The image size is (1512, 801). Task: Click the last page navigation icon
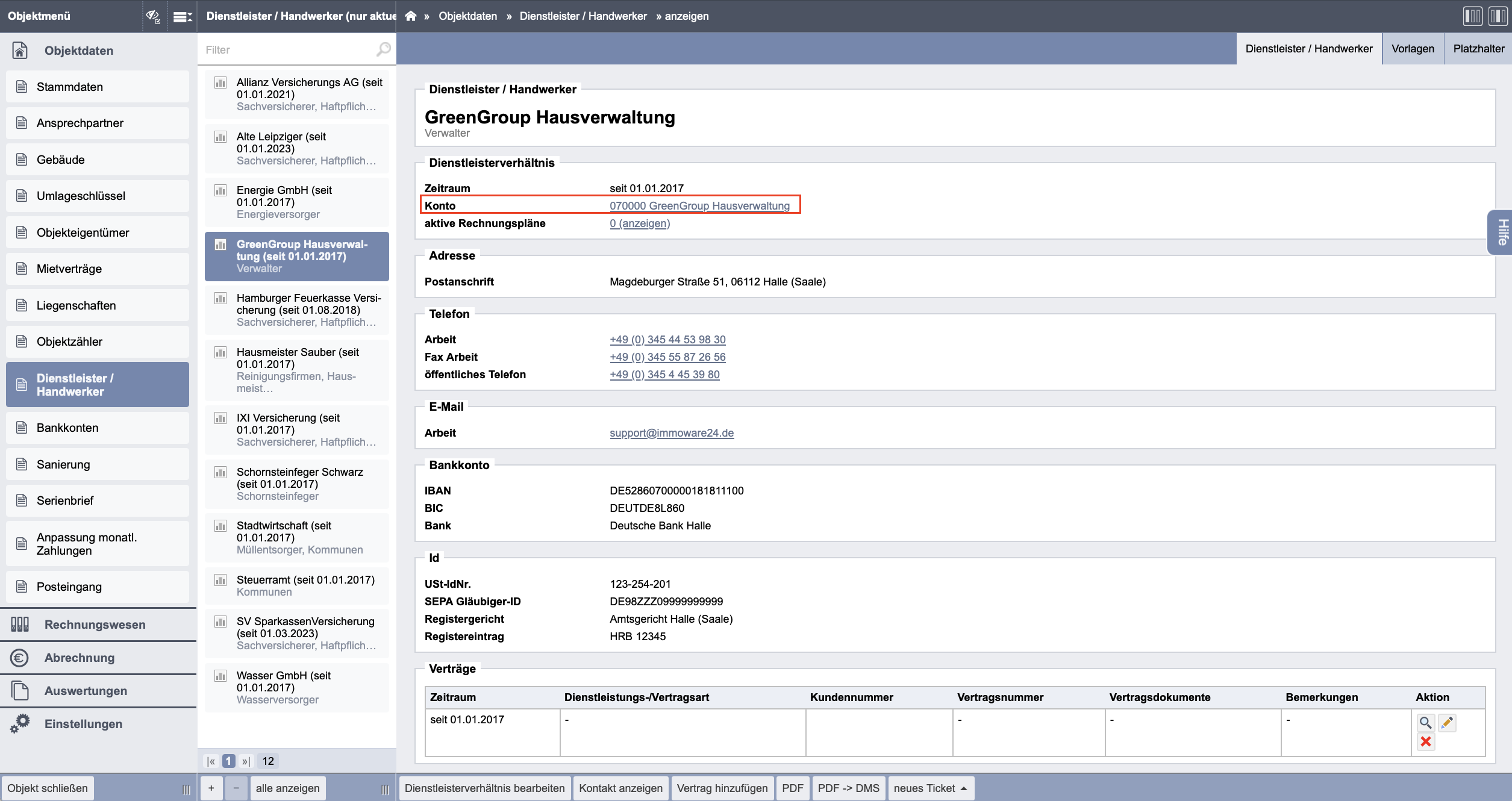coord(246,761)
